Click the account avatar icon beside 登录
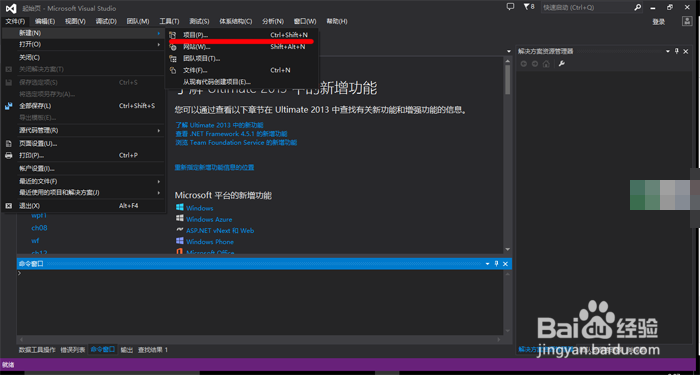Viewport: 700px width, 375px height. click(x=687, y=21)
